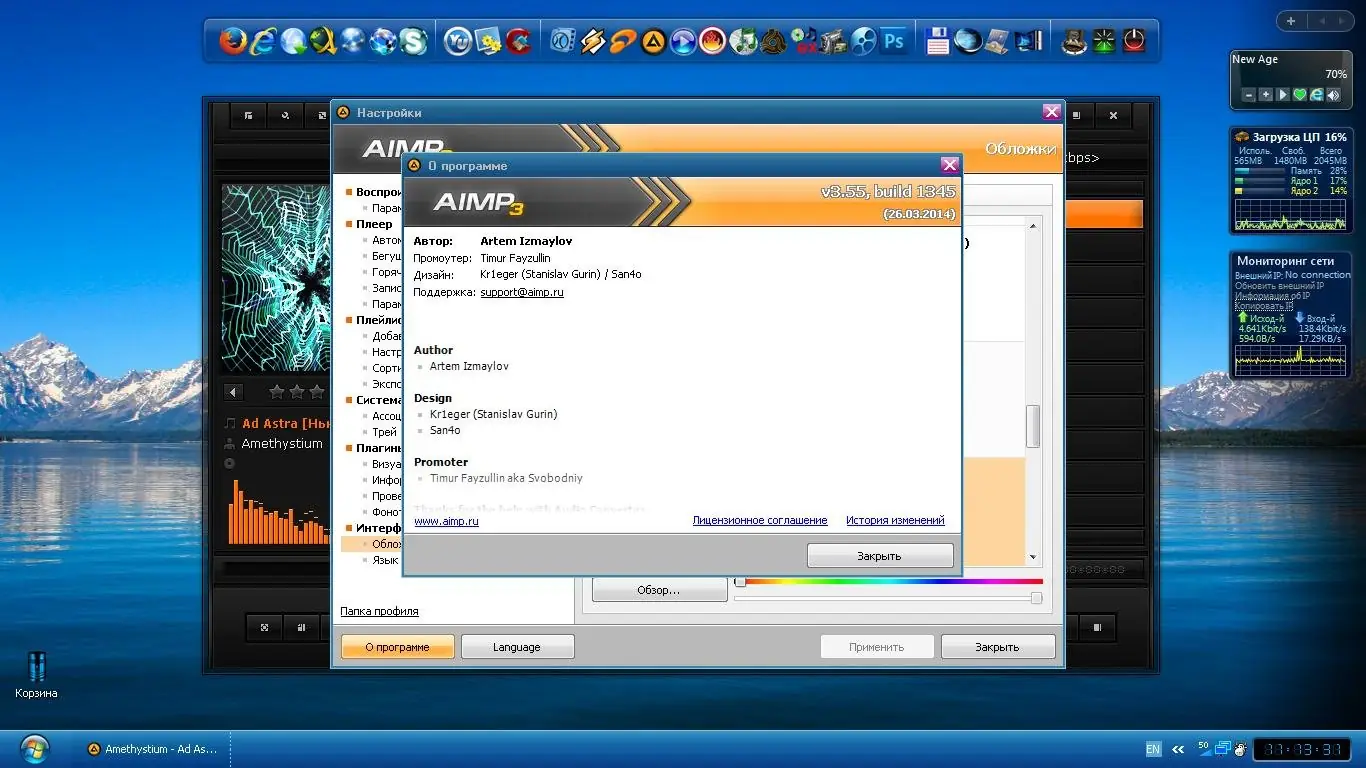
Task: Click the settings scrollbar down arrow
Action: point(1033,558)
